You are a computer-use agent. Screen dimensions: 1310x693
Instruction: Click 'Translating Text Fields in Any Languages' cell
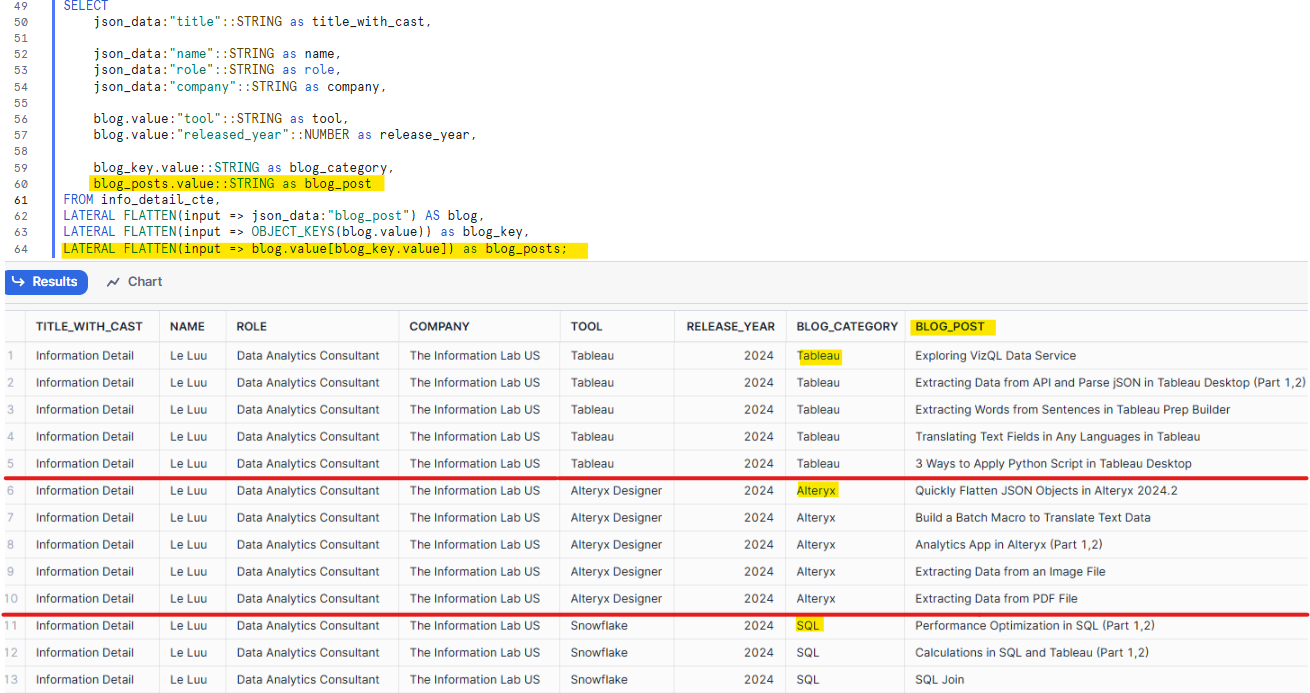(x=1057, y=437)
